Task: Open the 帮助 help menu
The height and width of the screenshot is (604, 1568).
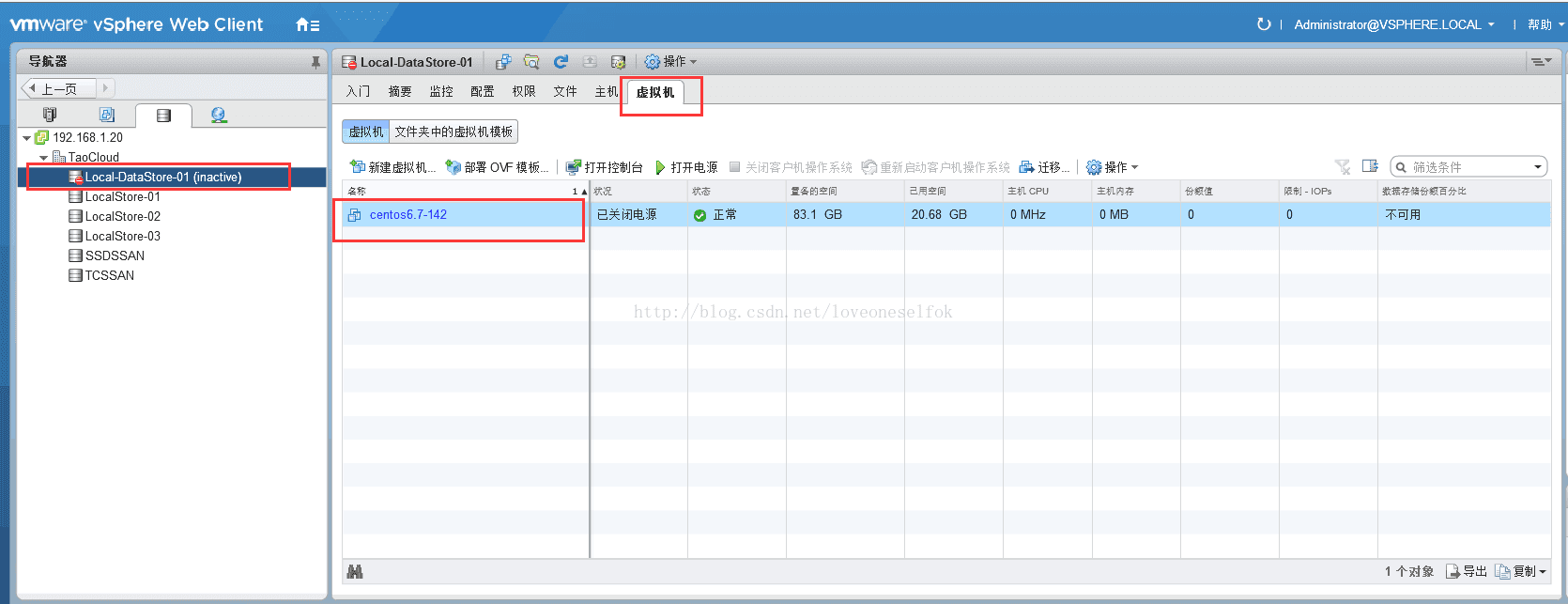Action: (1545, 24)
